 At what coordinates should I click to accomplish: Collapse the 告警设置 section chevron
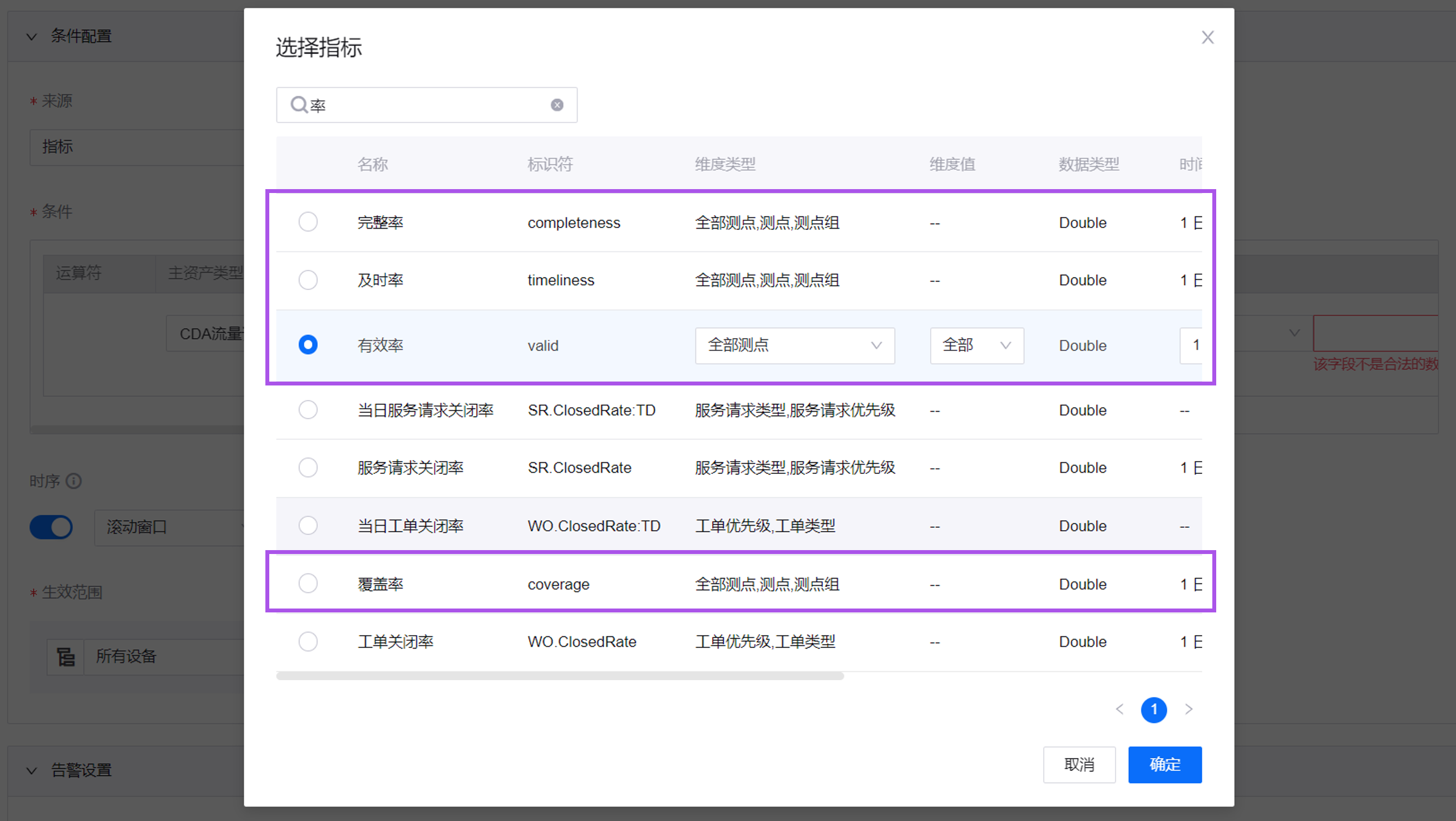(32, 770)
